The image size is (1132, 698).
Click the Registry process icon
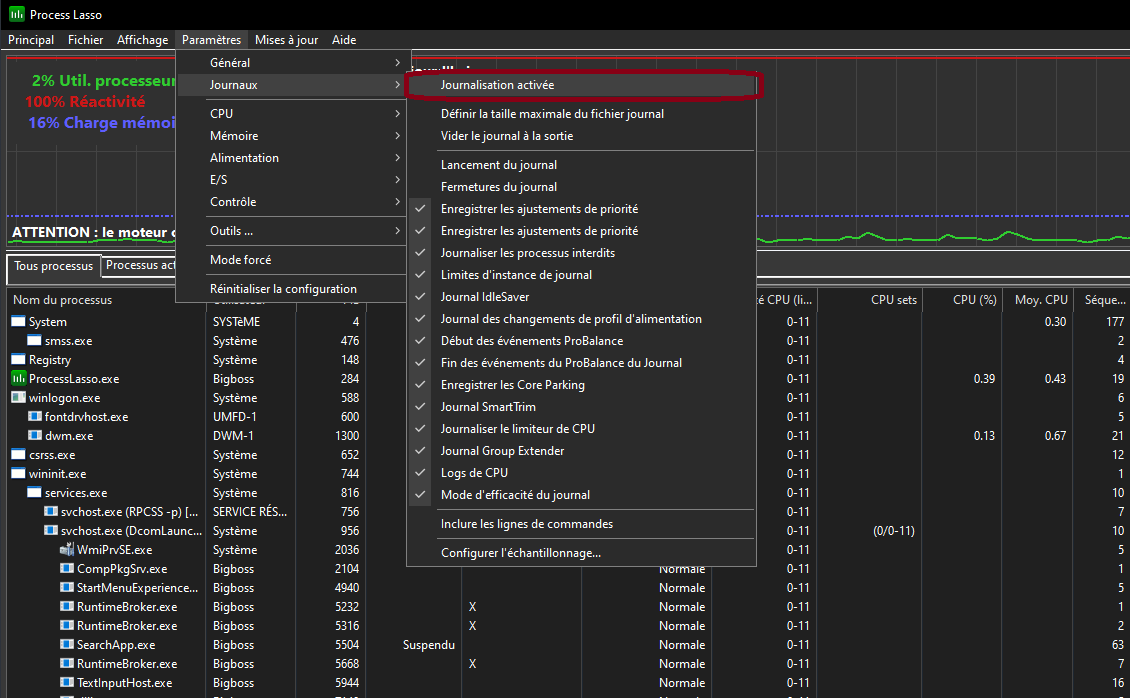[x=18, y=360]
